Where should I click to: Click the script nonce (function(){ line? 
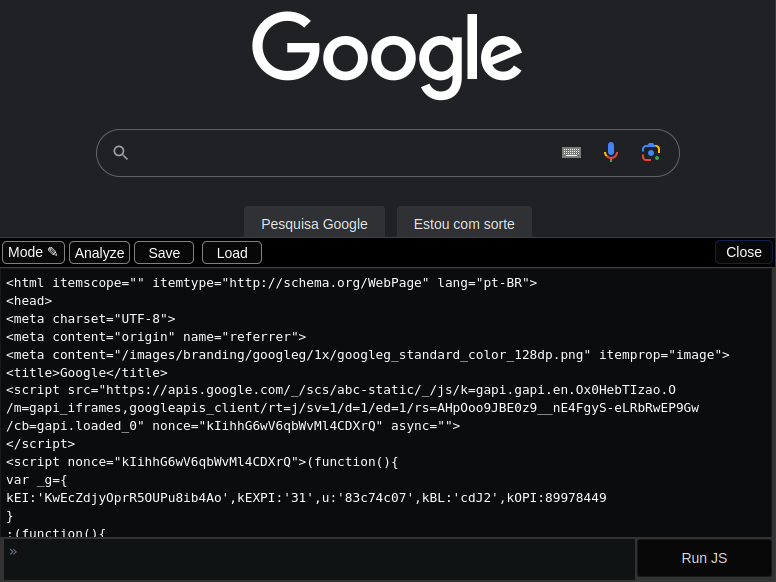coord(202,462)
